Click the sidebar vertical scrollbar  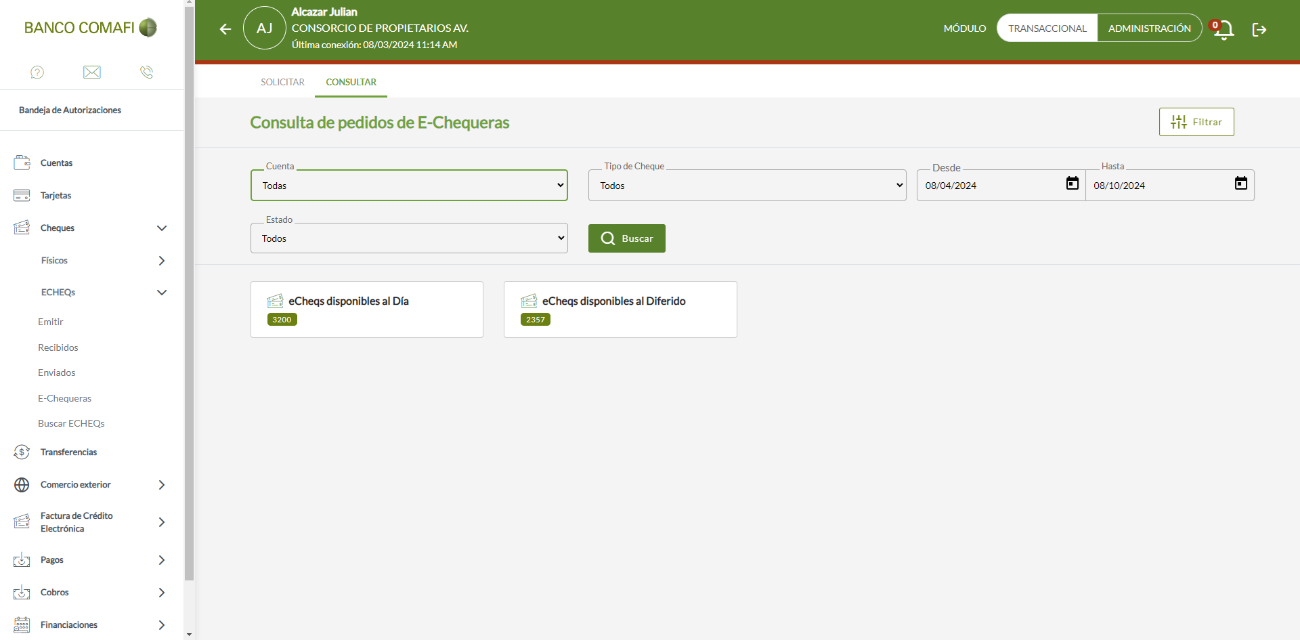(x=189, y=290)
